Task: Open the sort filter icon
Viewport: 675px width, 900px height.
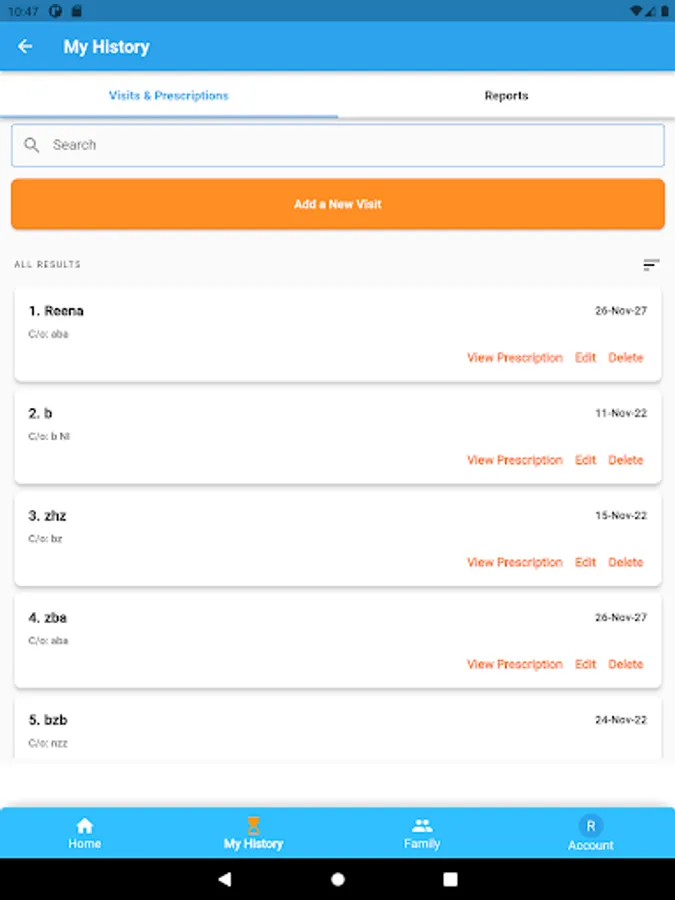Action: click(x=651, y=265)
